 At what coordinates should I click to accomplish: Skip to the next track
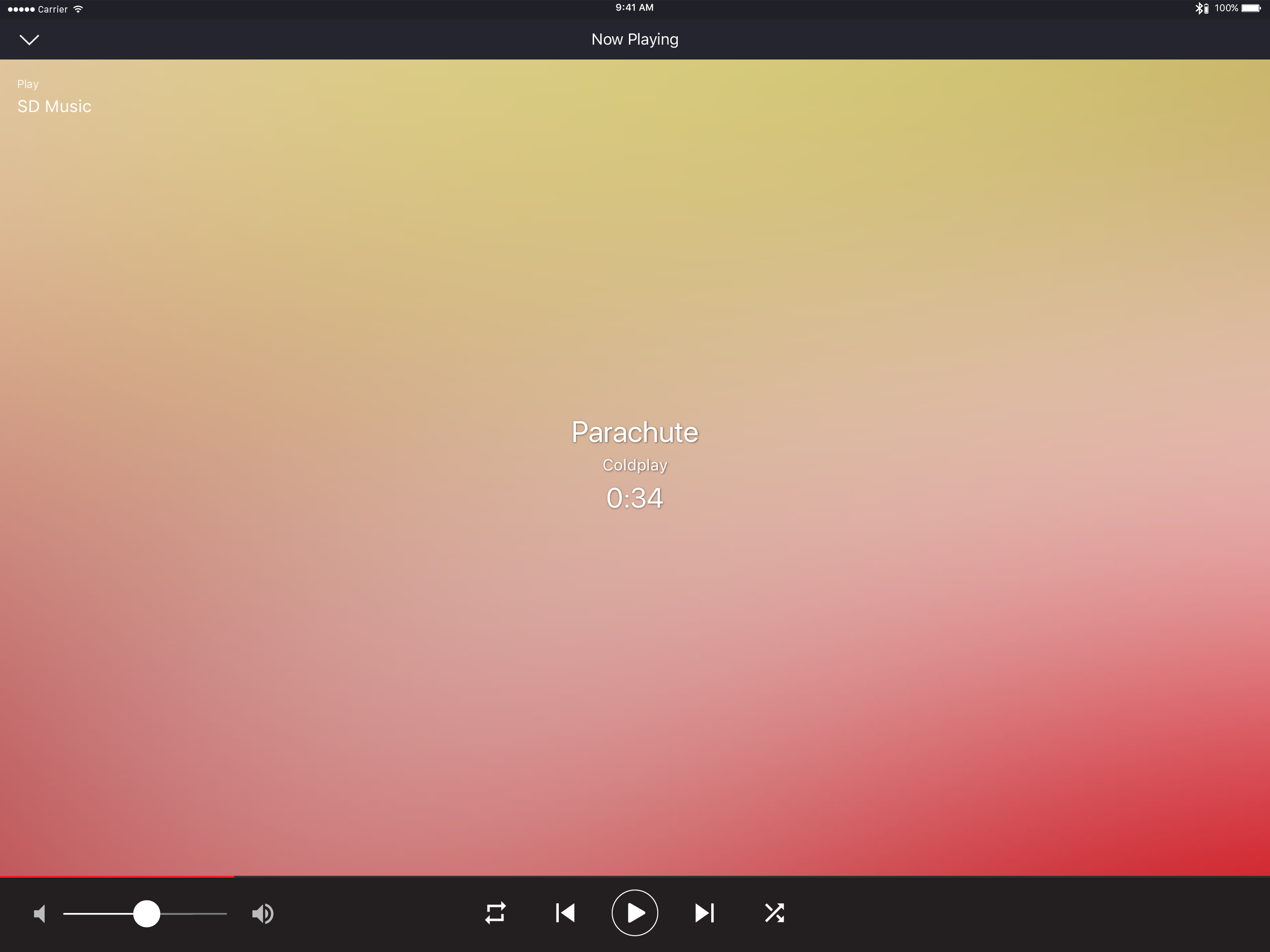704,913
